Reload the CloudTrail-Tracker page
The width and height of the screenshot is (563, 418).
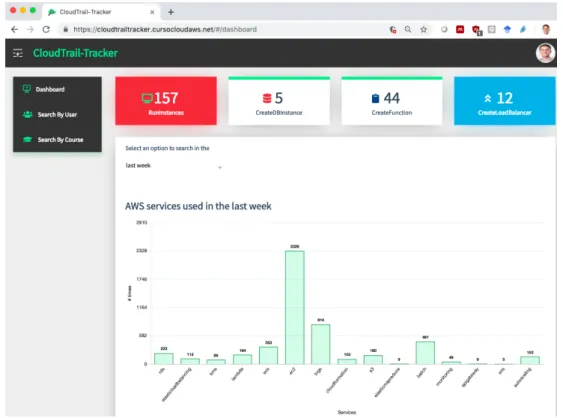point(46,29)
